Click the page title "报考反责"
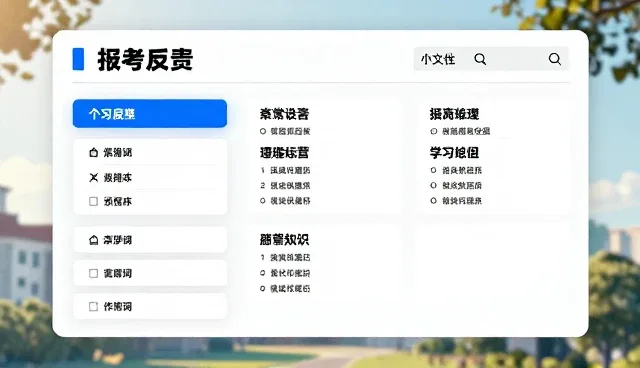The image size is (640, 368). [x=145, y=60]
